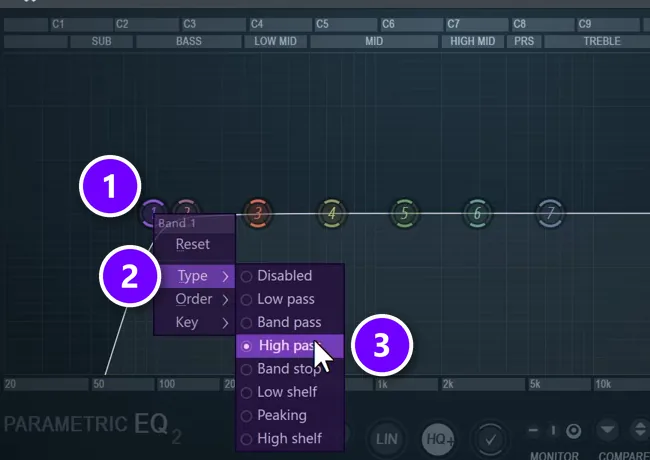Click the monitor dash icon
This screenshot has width=650, height=460.
(x=534, y=431)
